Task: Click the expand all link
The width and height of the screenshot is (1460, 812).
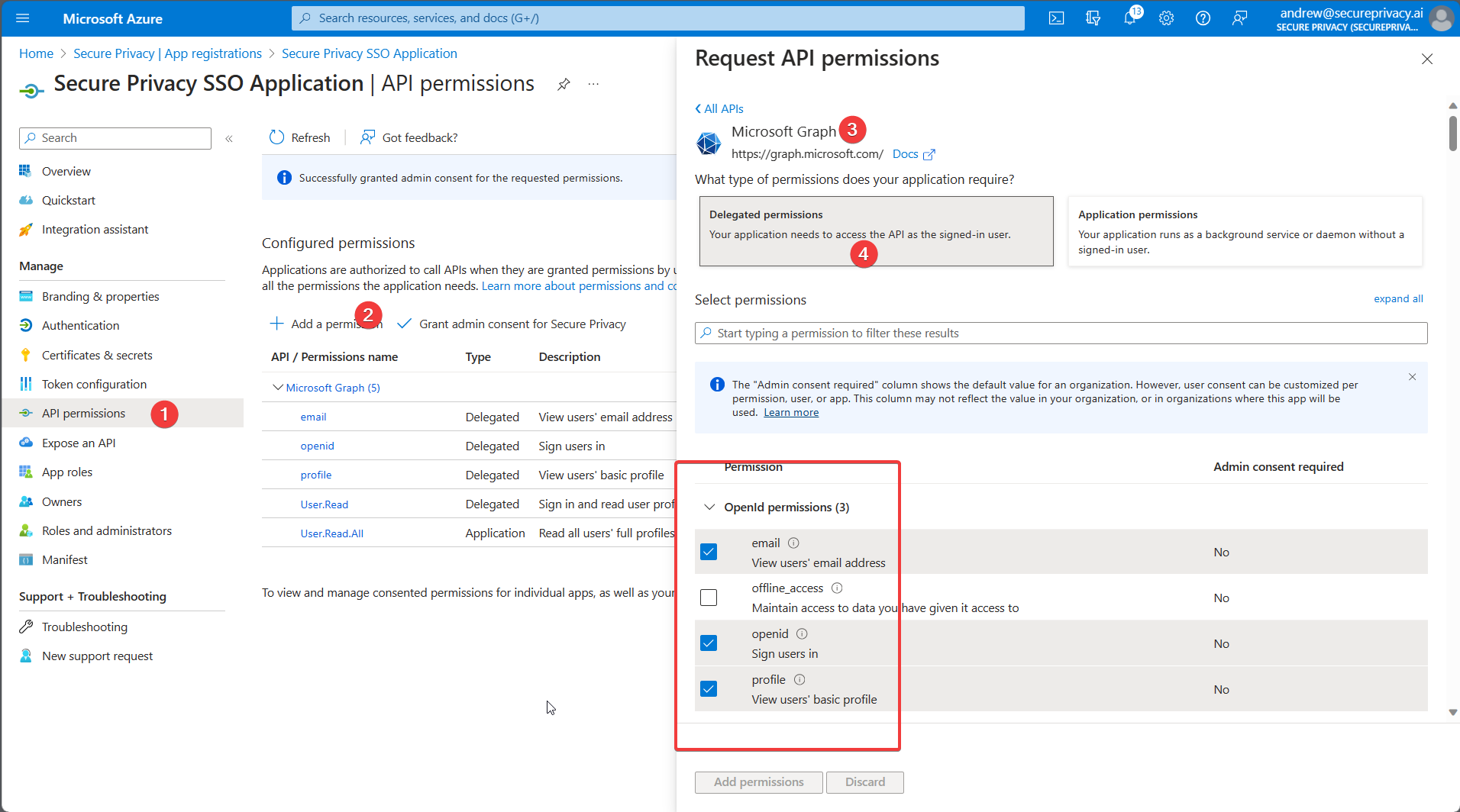Action: 1397,299
